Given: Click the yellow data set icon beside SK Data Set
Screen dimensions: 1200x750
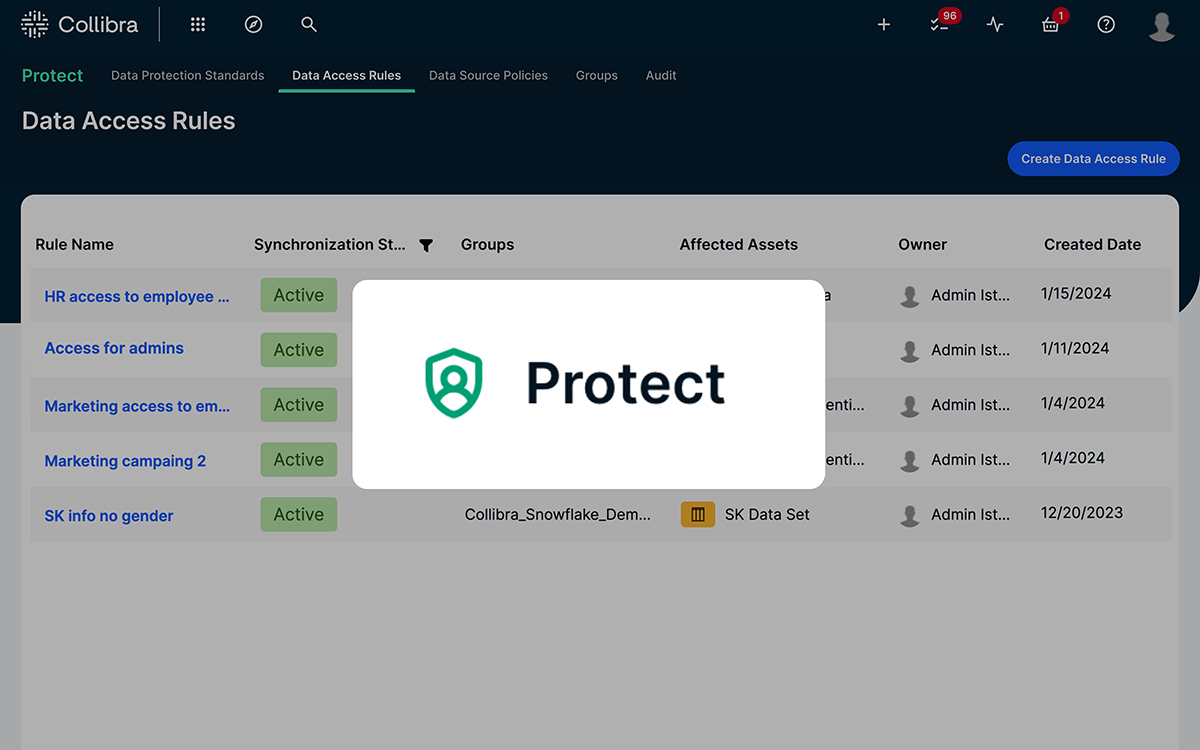Looking at the screenshot, I should point(697,513).
